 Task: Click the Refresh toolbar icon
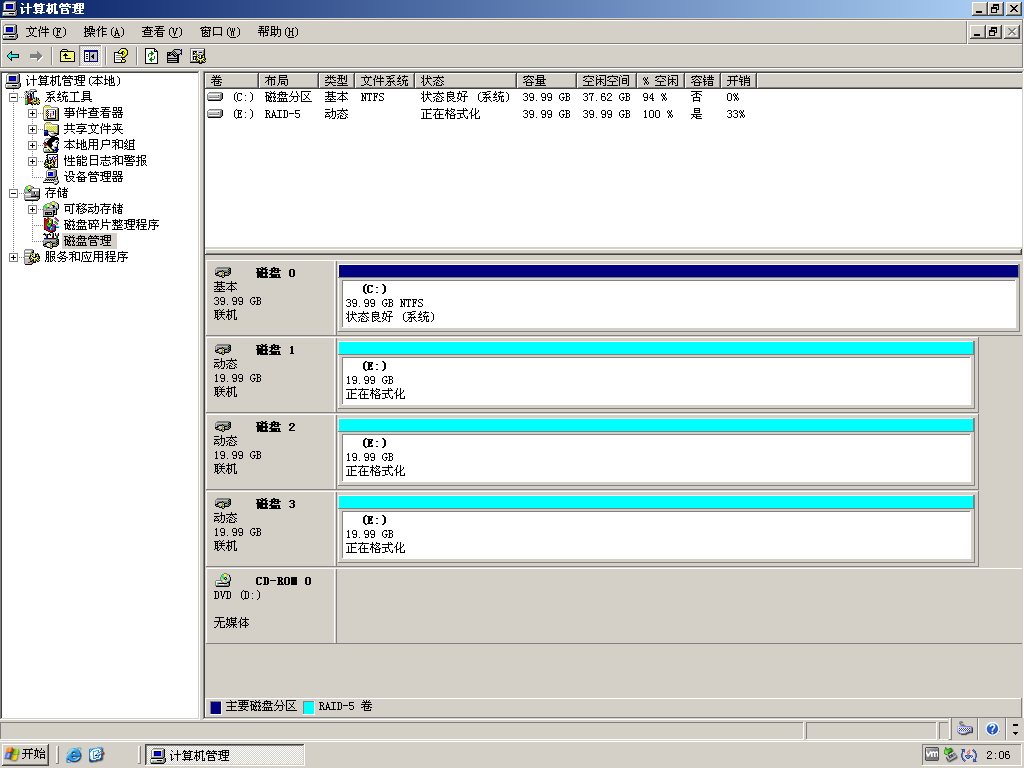[x=152, y=56]
